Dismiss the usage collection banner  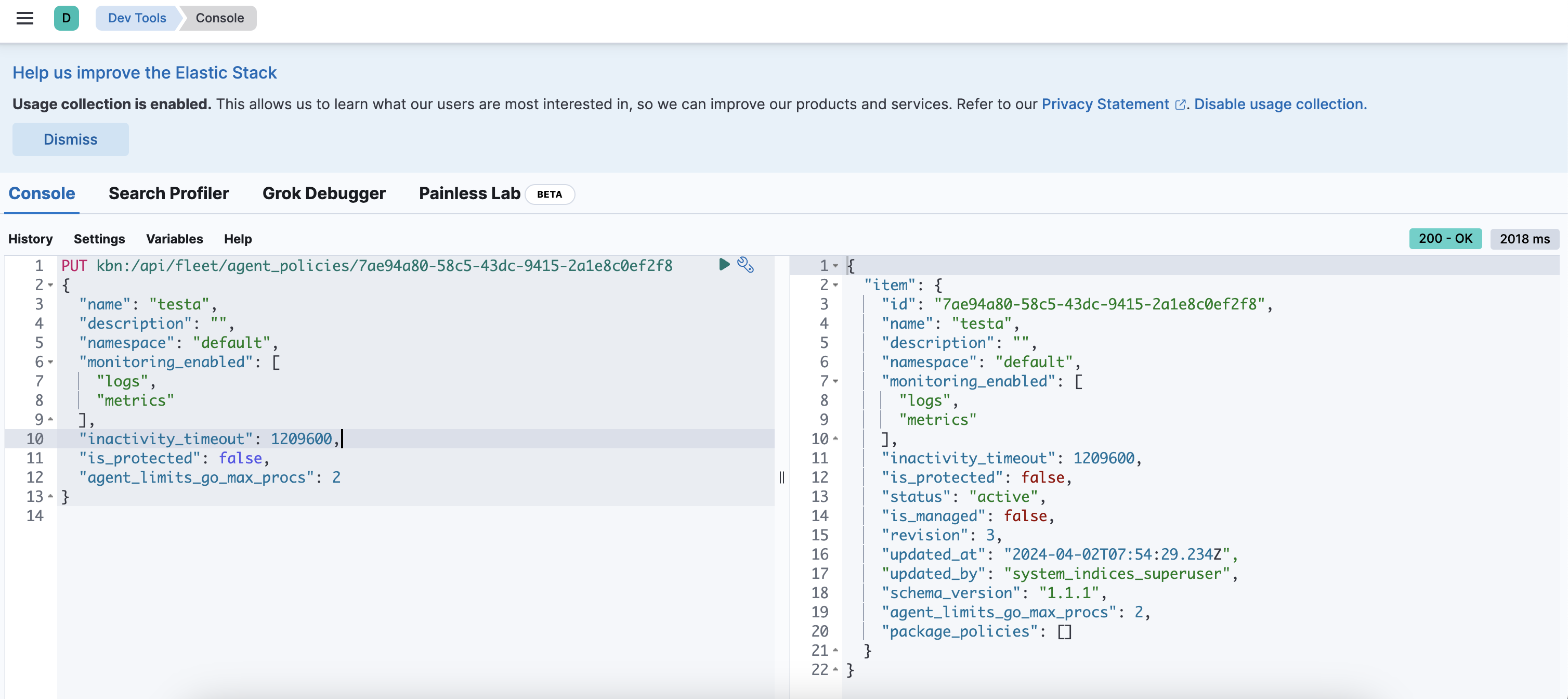(x=71, y=139)
